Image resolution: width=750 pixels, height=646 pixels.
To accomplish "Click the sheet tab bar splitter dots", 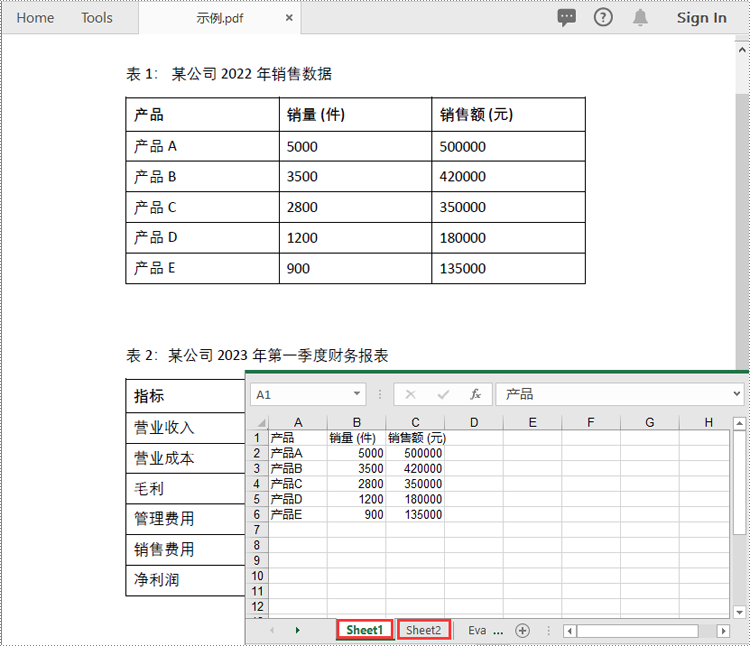I will [548, 631].
